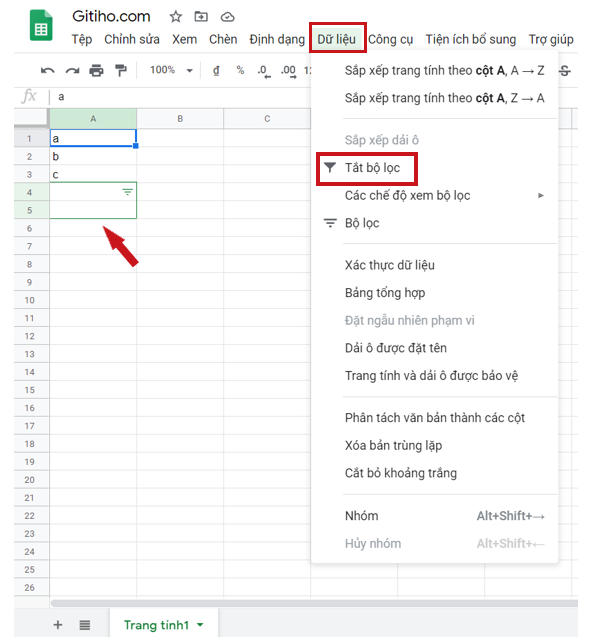Screen dimensions: 591x637
Task: Open Tiện ích bổ sung menu
Action: 470,39
